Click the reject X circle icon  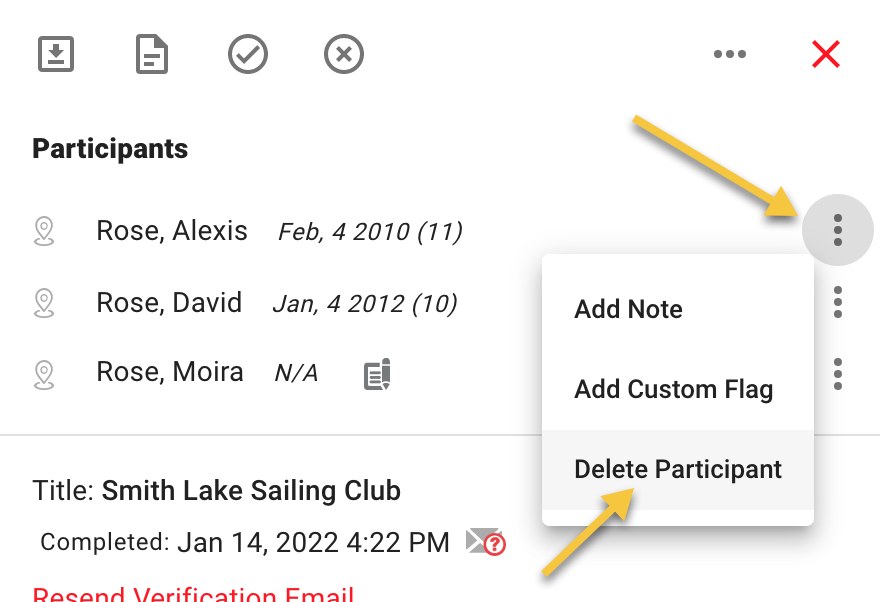tap(343, 54)
